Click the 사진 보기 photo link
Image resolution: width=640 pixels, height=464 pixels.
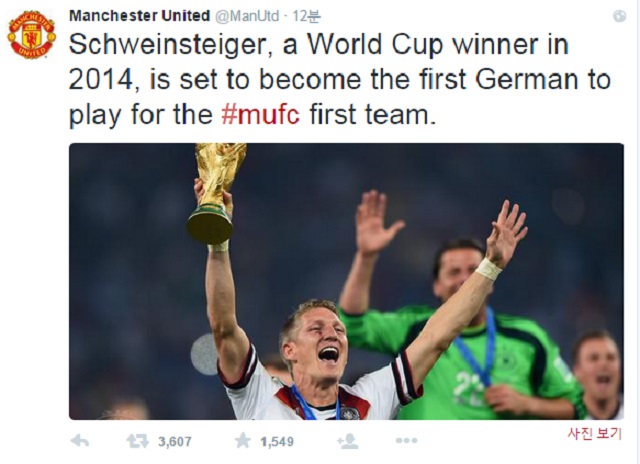(594, 433)
